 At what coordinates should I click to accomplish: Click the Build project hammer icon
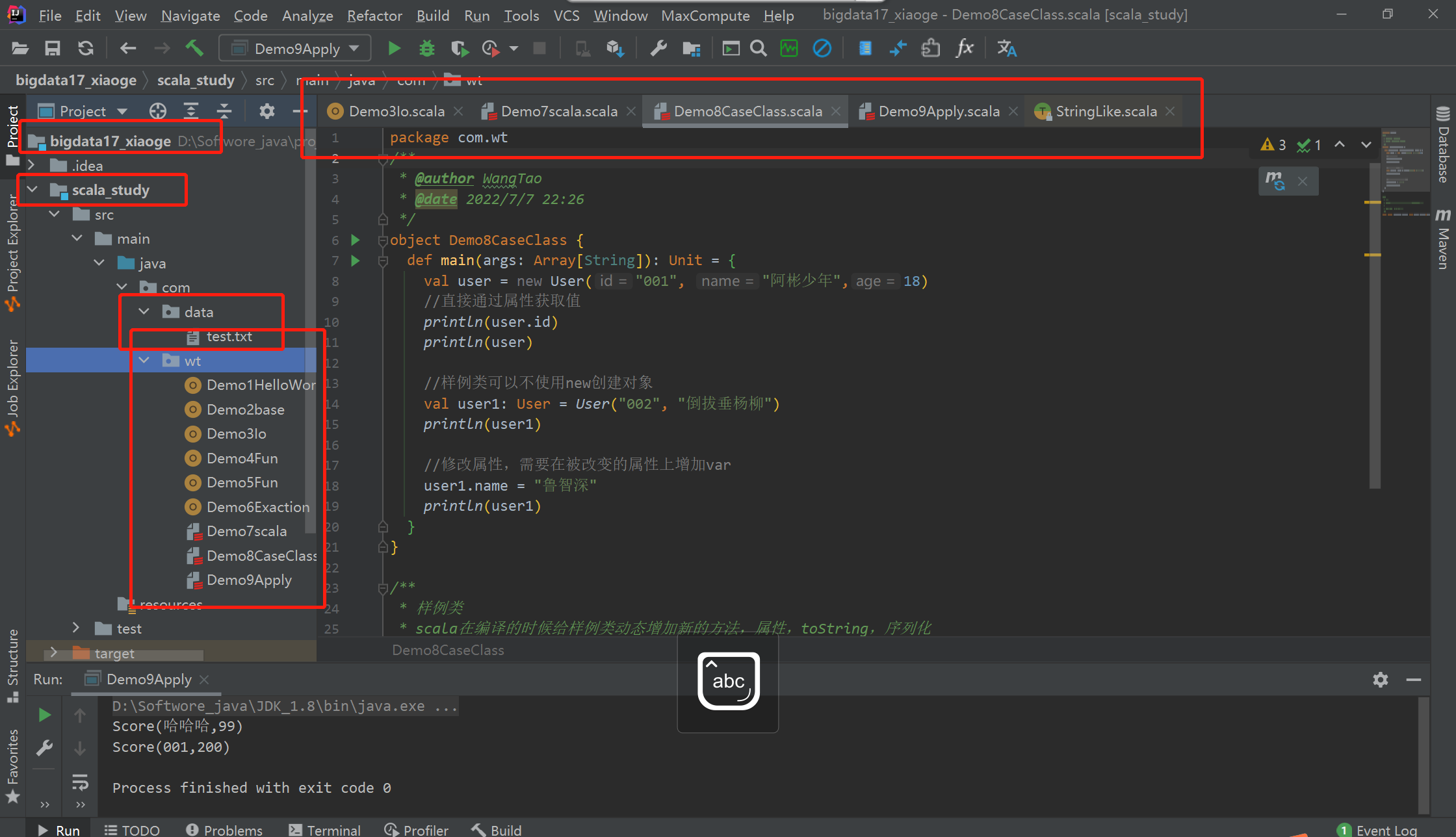coord(194,48)
